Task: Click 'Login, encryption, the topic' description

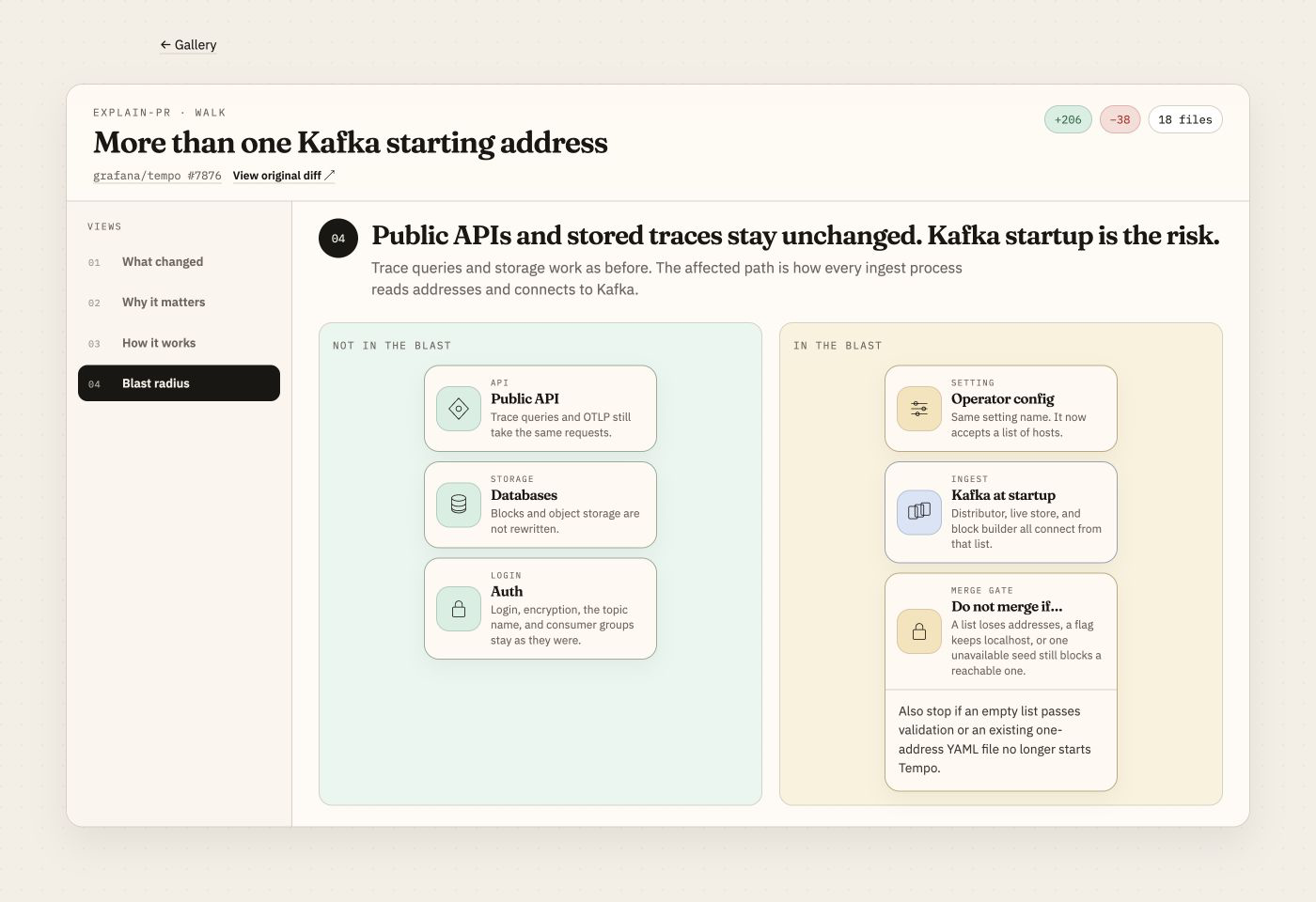Action: point(562,625)
